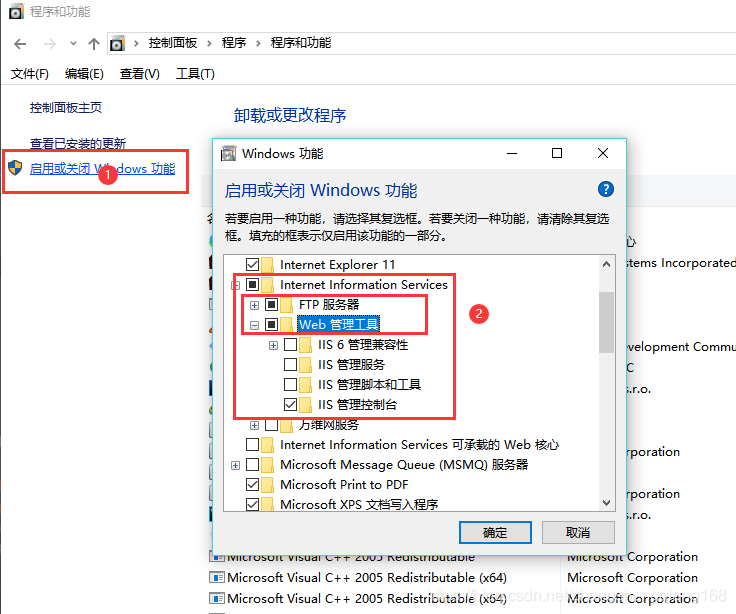The image size is (736, 614).
Task: Select Microsoft XPS 文档写入程序 label
Action: [x=359, y=504]
